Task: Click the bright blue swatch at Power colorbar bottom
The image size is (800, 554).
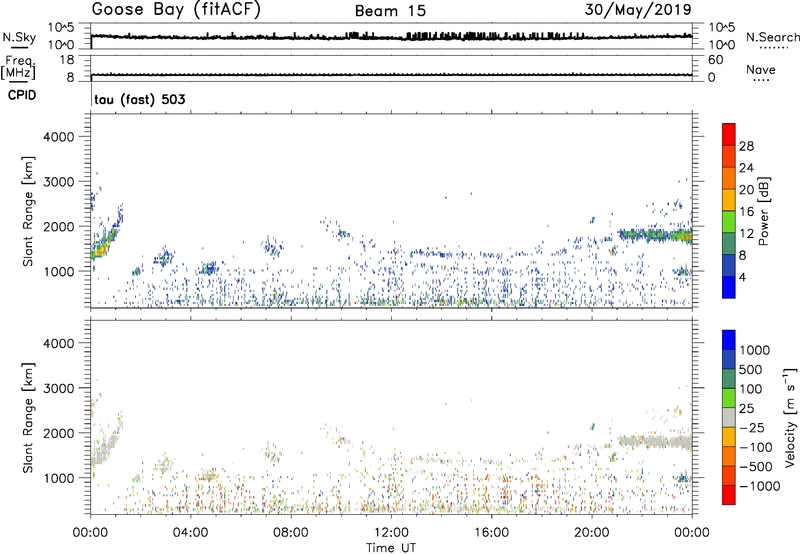Action: coord(729,287)
